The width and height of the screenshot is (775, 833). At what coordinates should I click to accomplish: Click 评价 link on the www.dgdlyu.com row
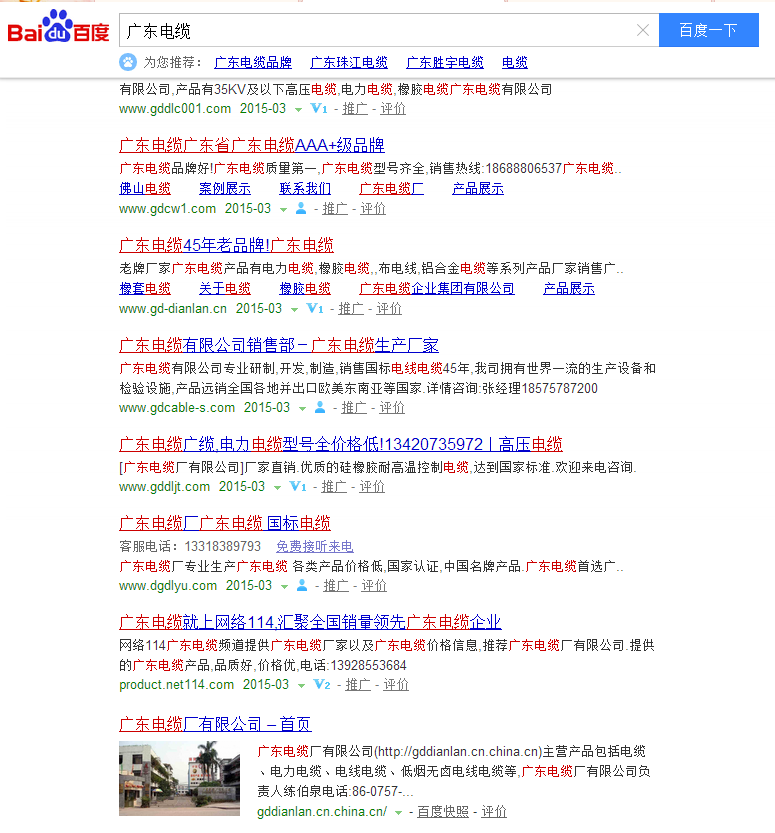coord(374,585)
